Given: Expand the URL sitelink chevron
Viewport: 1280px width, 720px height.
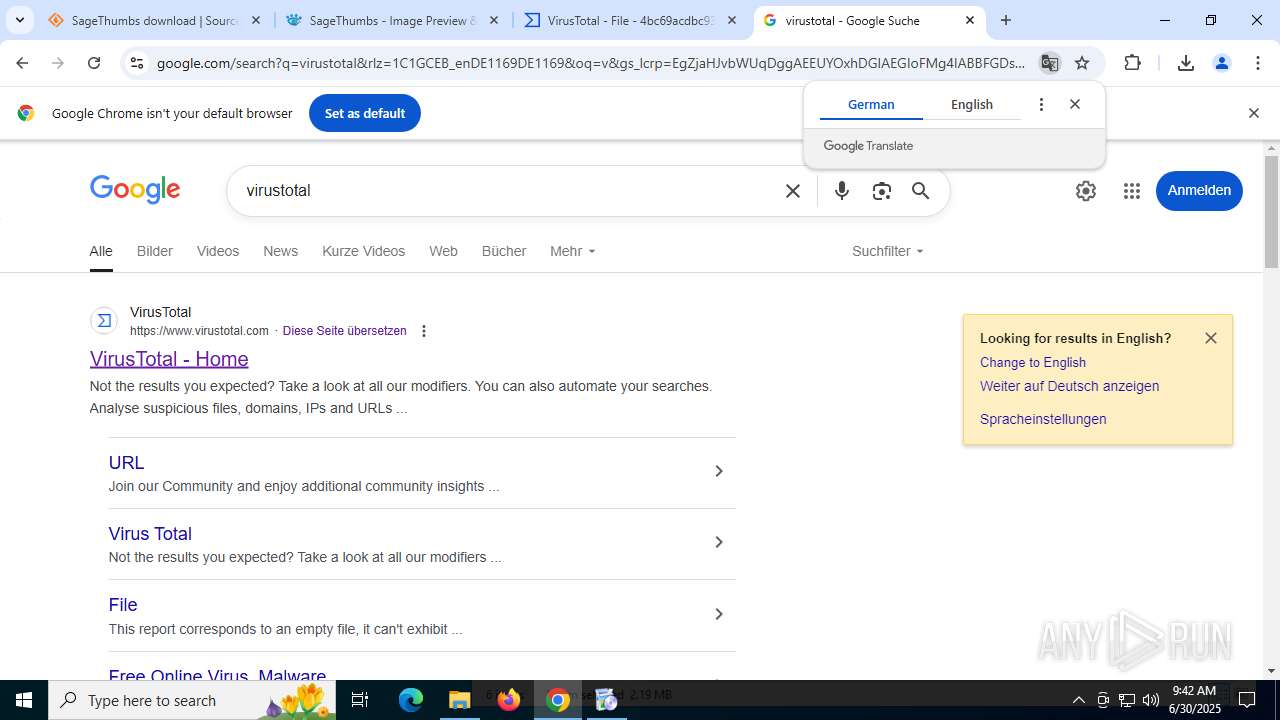Looking at the screenshot, I should (718, 471).
